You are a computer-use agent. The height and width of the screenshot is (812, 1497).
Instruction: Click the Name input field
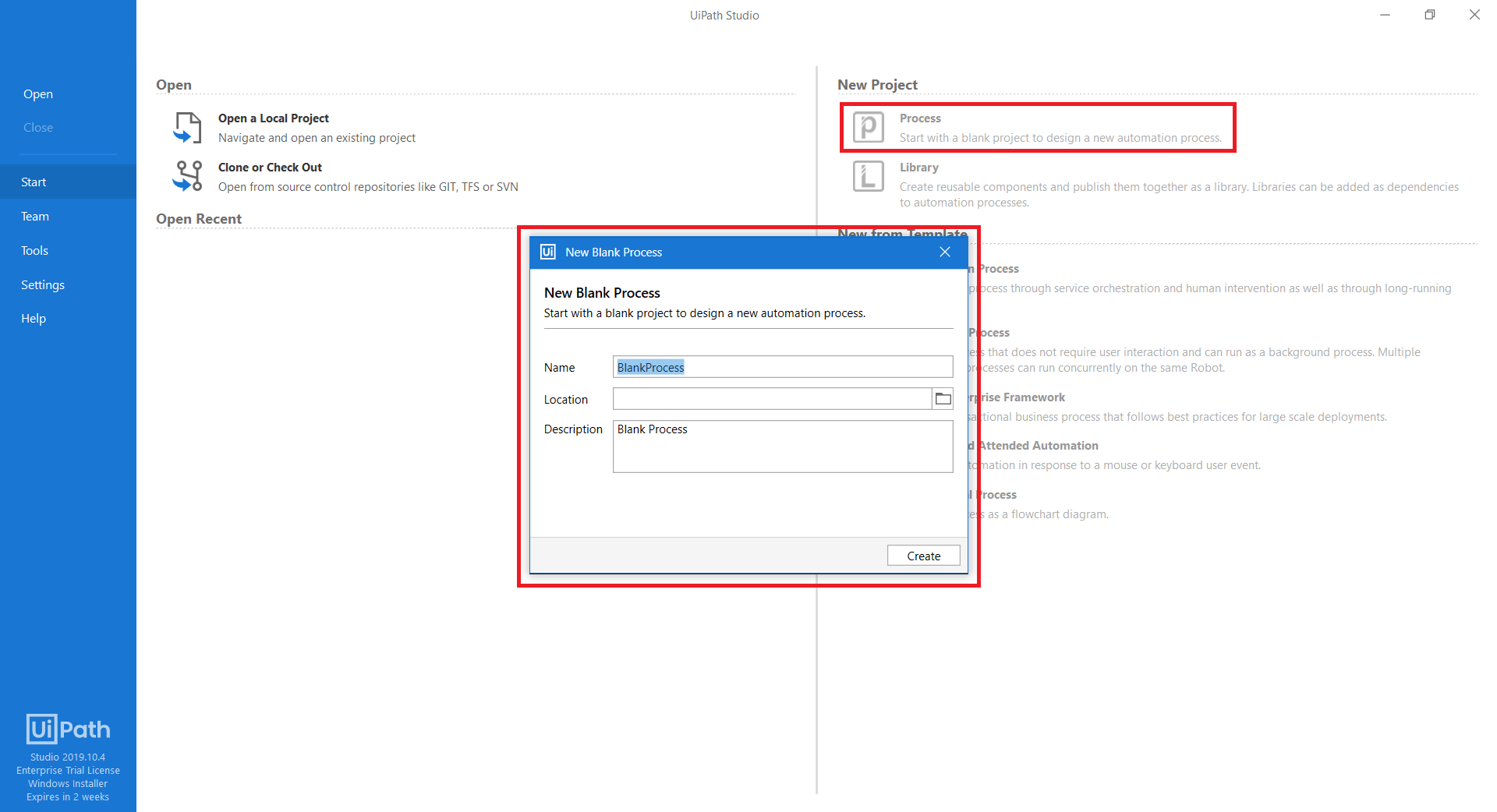(x=783, y=367)
